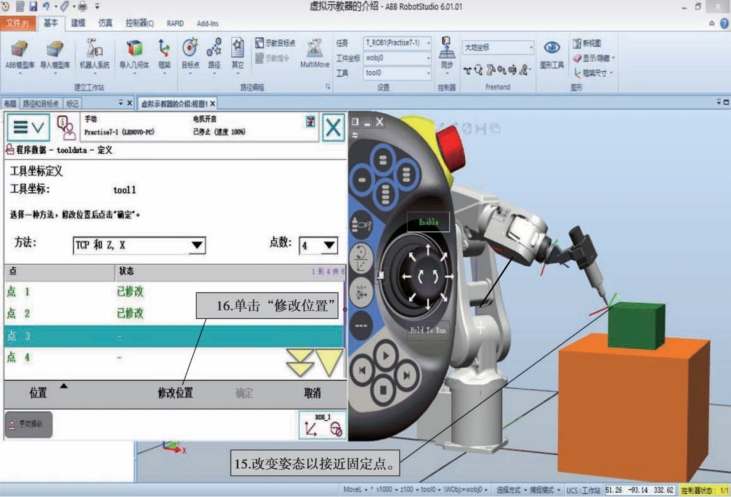731x497 pixels.
Task: Toggle the pendant mechanical unit select key
Action: pyautogui.click(x=361, y=225)
